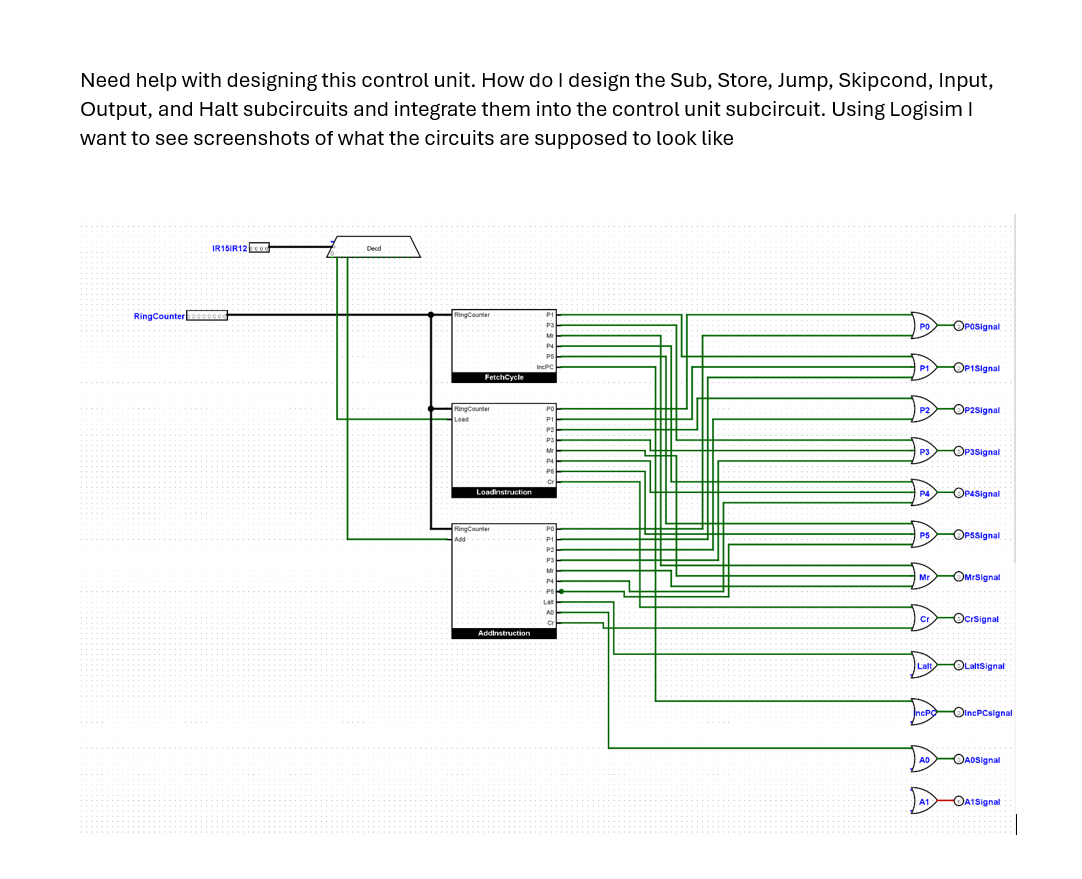Click the Decd decoder component
Screen dimensions: 1082x879
(373, 247)
